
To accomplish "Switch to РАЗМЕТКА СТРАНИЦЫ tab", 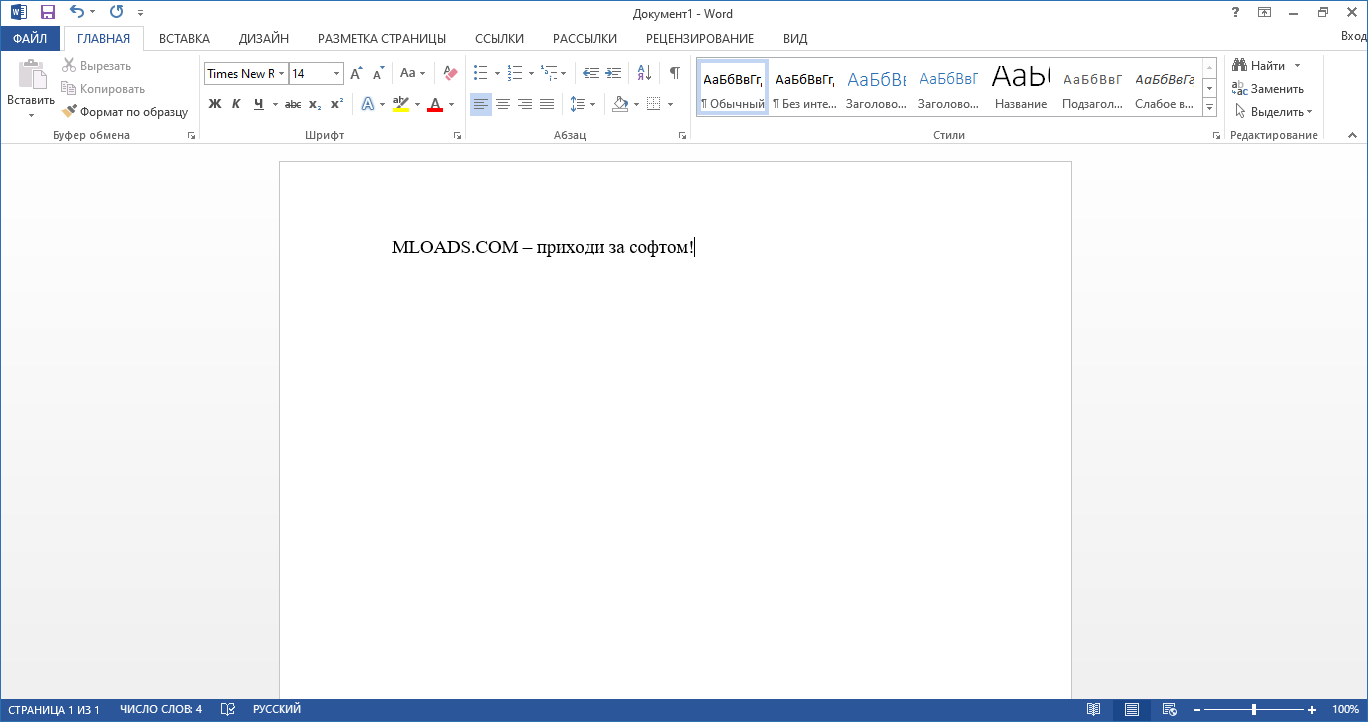I will [382, 39].
